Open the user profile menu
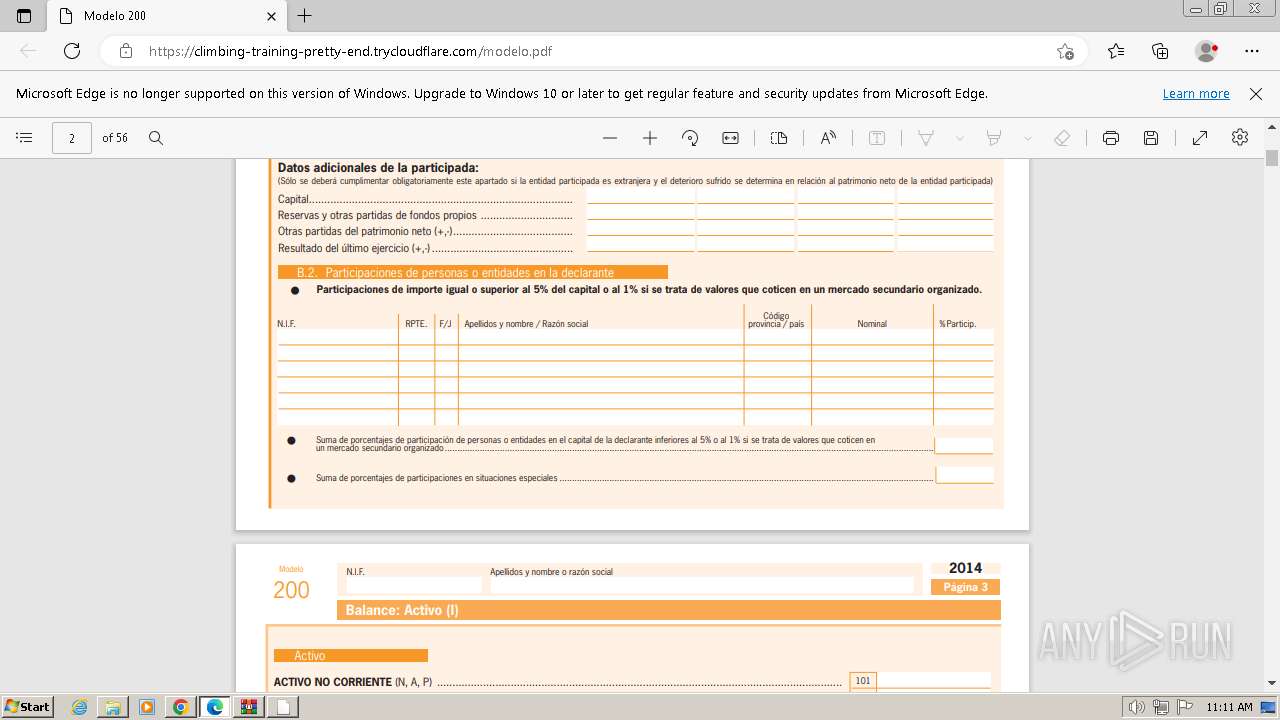Image resolution: width=1280 pixels, height=720 pixels. click(1207, 51)
